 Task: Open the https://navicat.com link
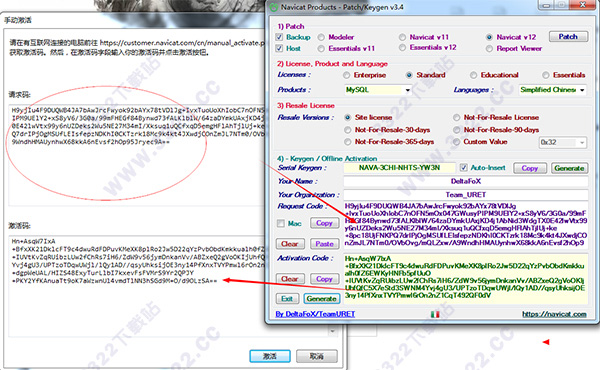pos(554,314)
